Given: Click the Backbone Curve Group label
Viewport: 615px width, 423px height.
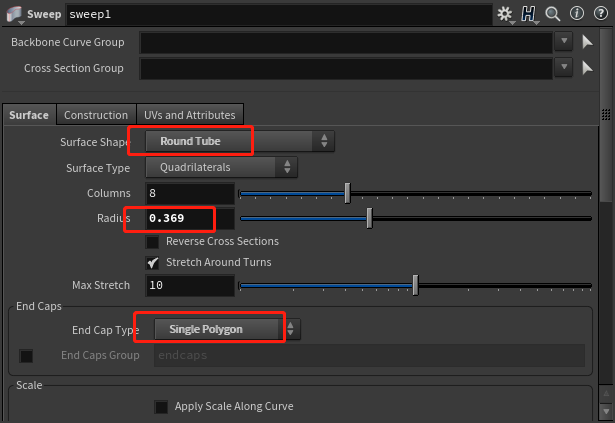Looking at the screenshot, I should [67, 42].
